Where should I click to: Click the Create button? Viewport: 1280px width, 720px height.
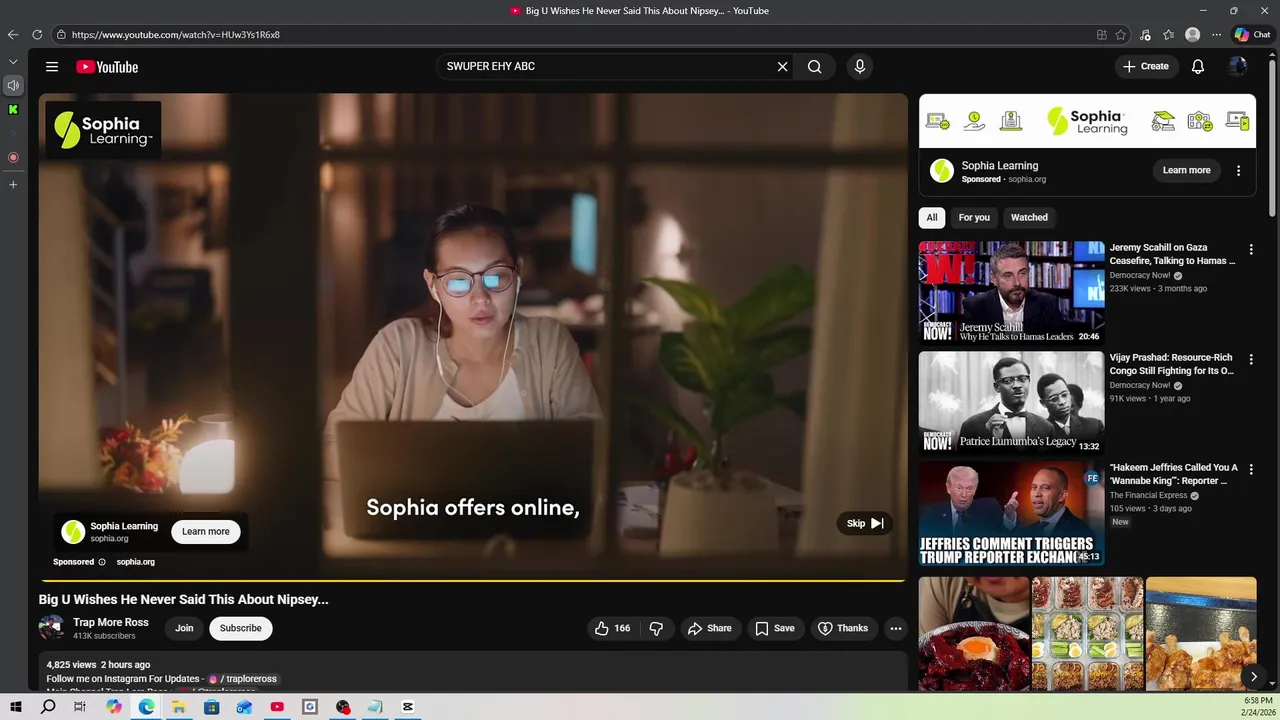click(1146, 67)
